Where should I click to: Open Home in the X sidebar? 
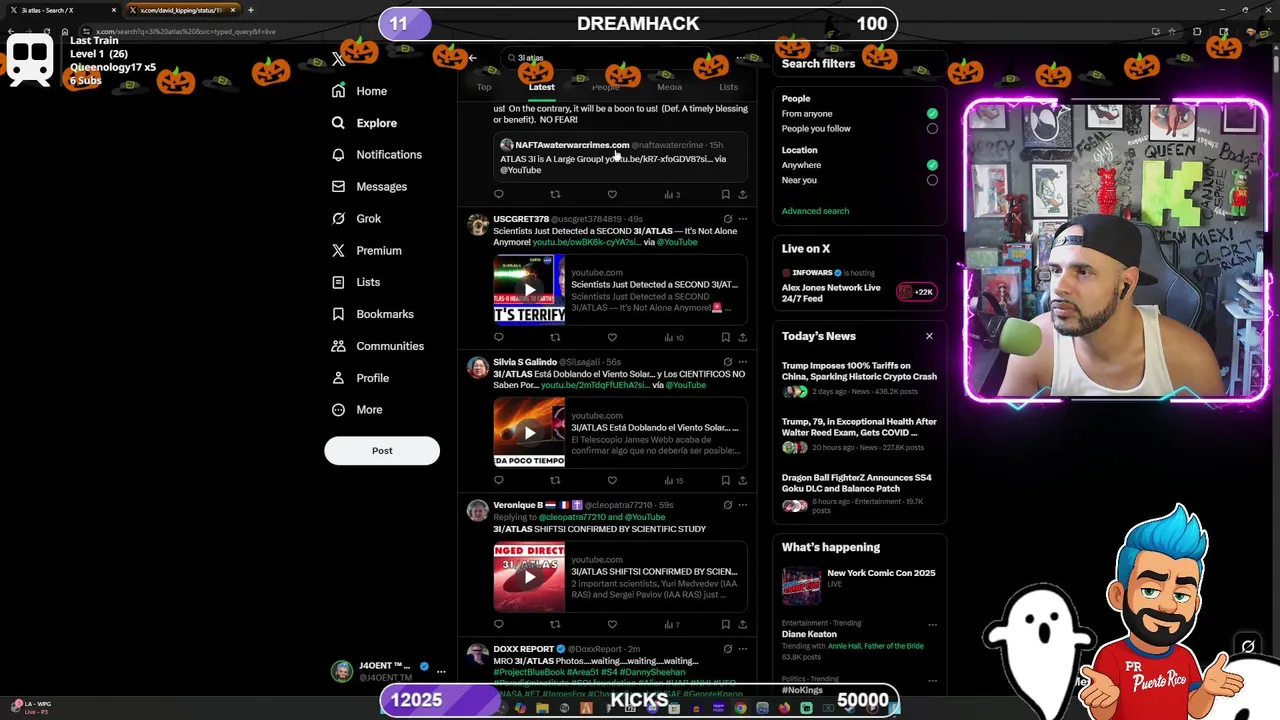coord(371,91)
